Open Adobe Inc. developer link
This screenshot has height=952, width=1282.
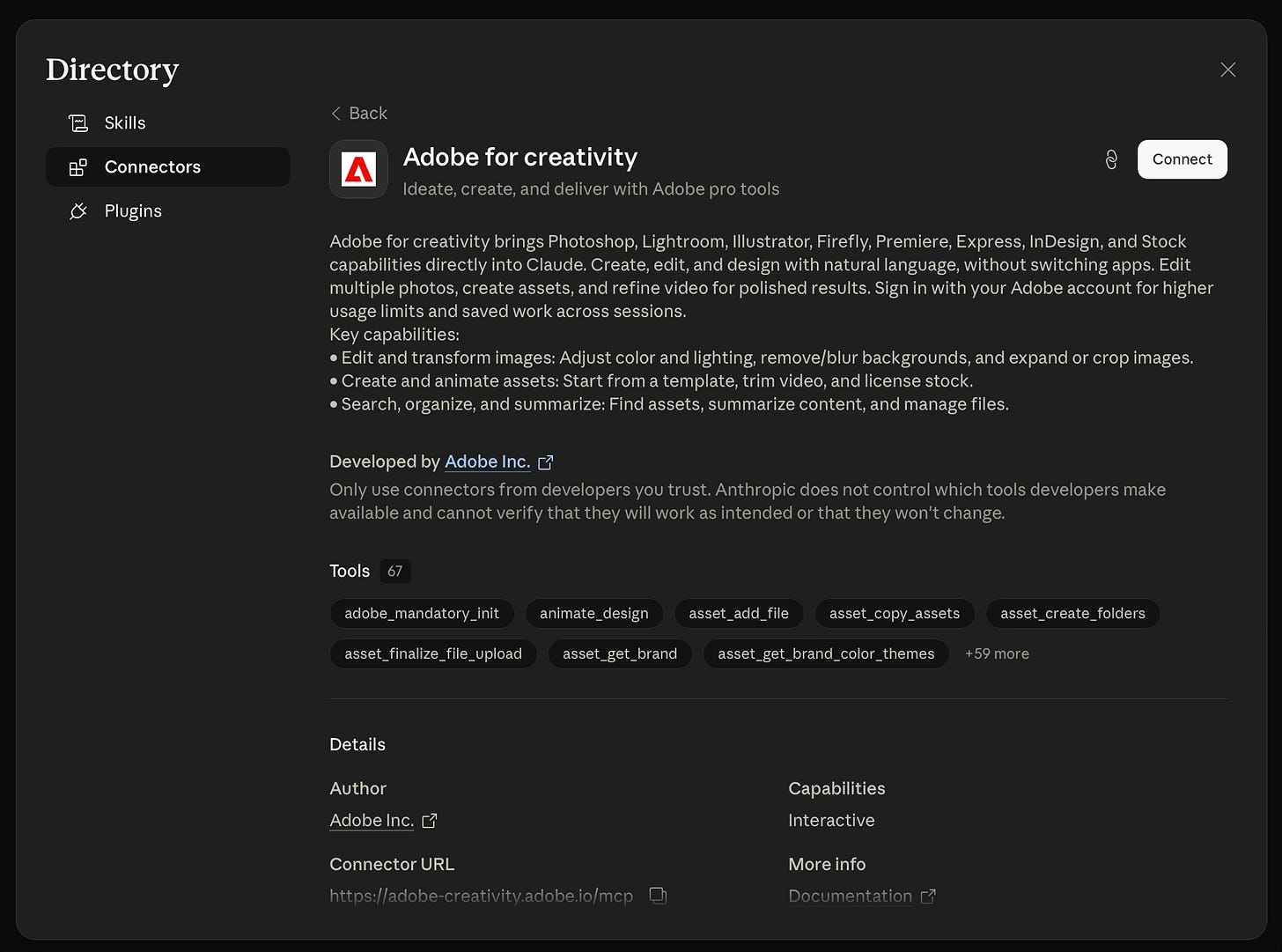(x=487, y=461)
